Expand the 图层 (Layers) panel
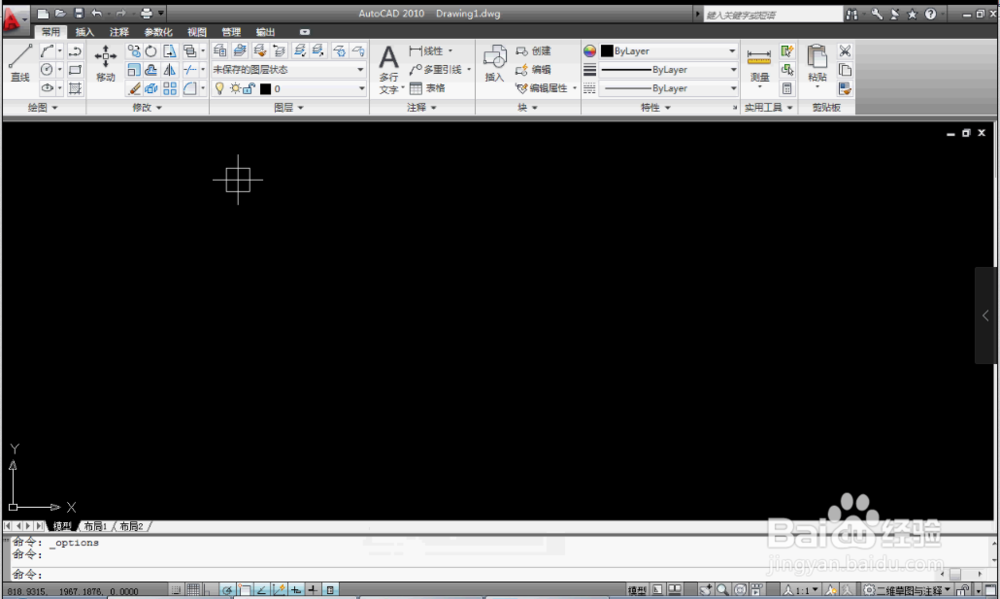Screen dimensions: 1000x599 point(289,107)
